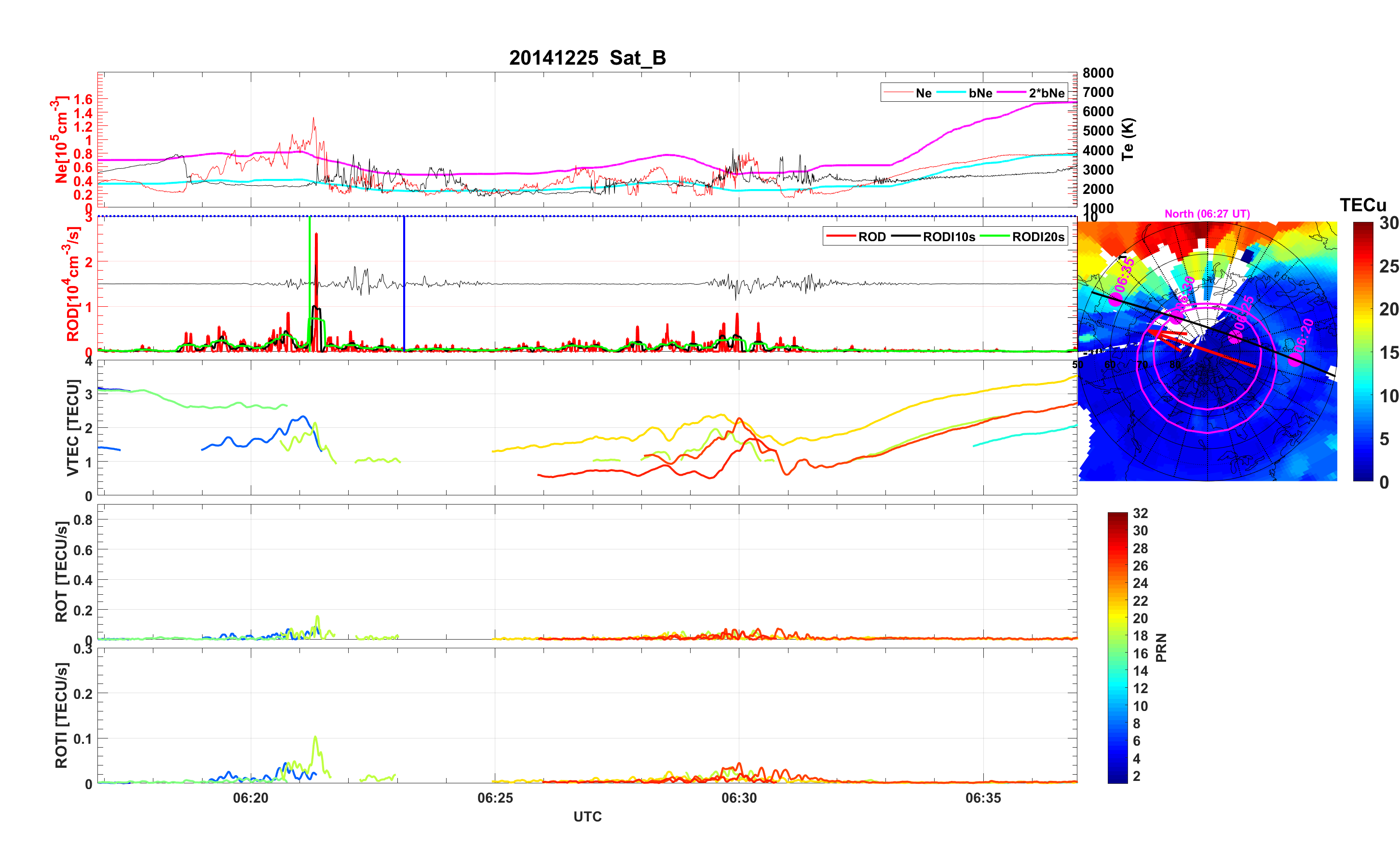Viewport: 1400px width, 847px height.
Task: Click the UTC x-axis label
Action: (587, 816)
